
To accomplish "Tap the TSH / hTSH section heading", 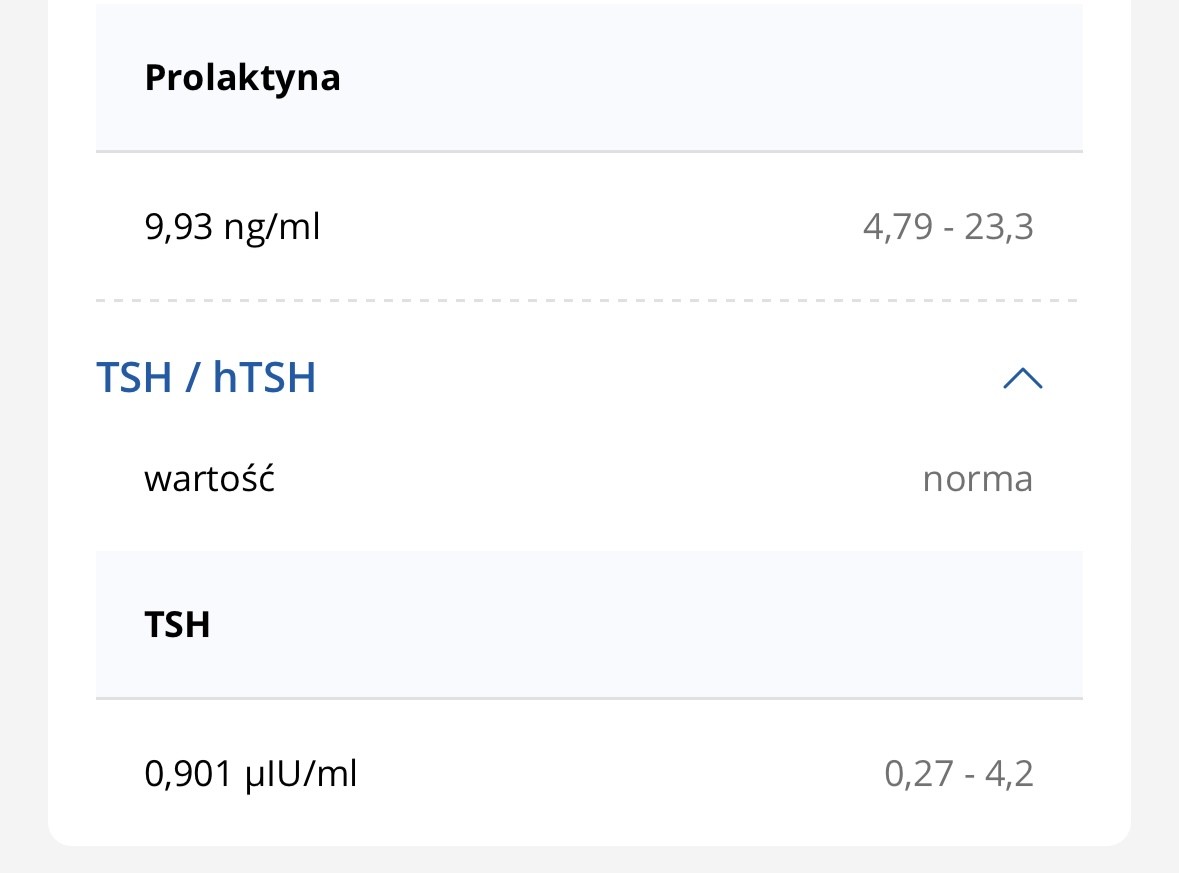I will (x=206, y=378).
